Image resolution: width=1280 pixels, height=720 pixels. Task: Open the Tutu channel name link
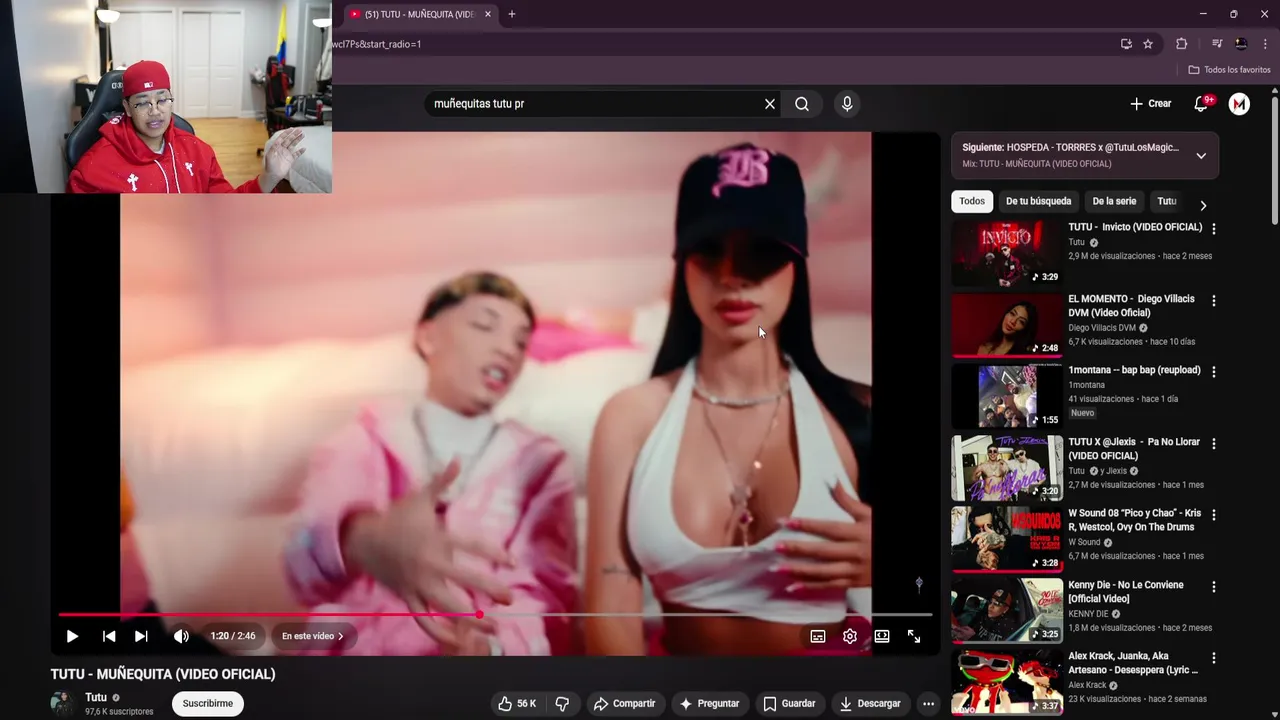tap(96, 698)
